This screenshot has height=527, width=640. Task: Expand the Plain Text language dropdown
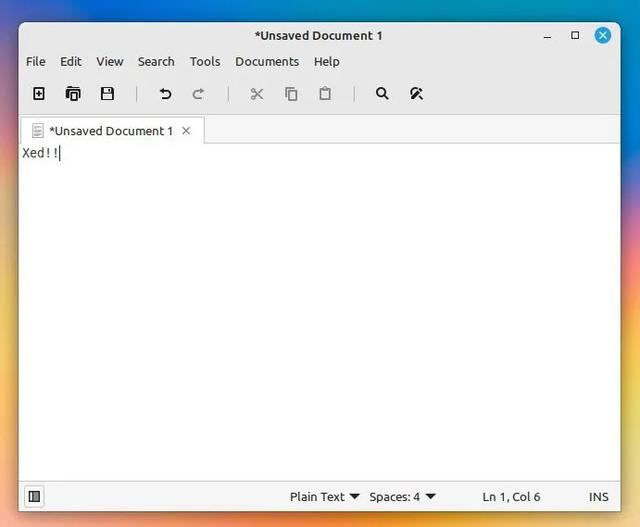click(x=324, y=497)
